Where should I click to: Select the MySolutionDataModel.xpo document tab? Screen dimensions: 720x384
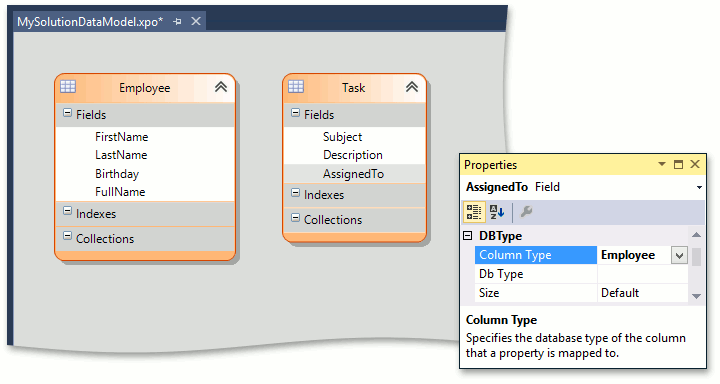(x=90, y=22)
